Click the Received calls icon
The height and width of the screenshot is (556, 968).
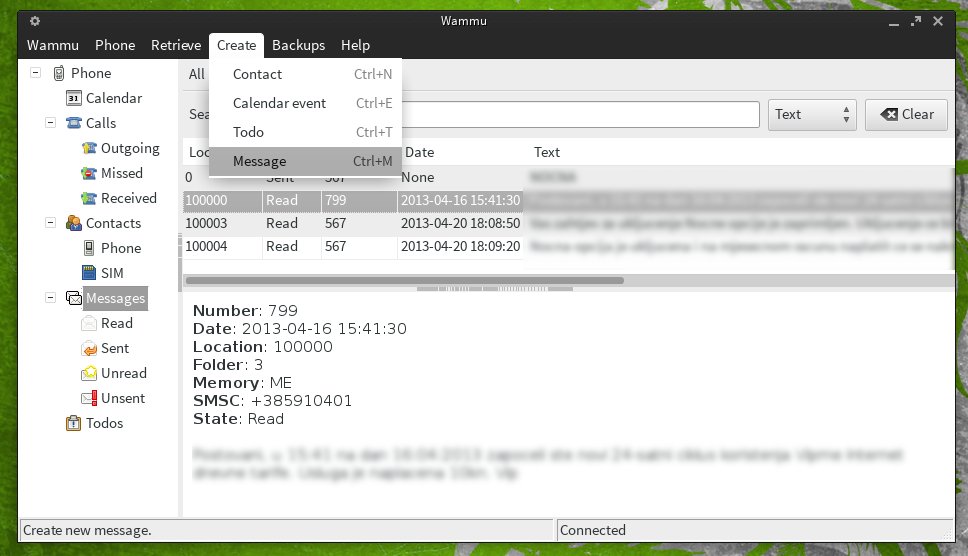point(89,198)
